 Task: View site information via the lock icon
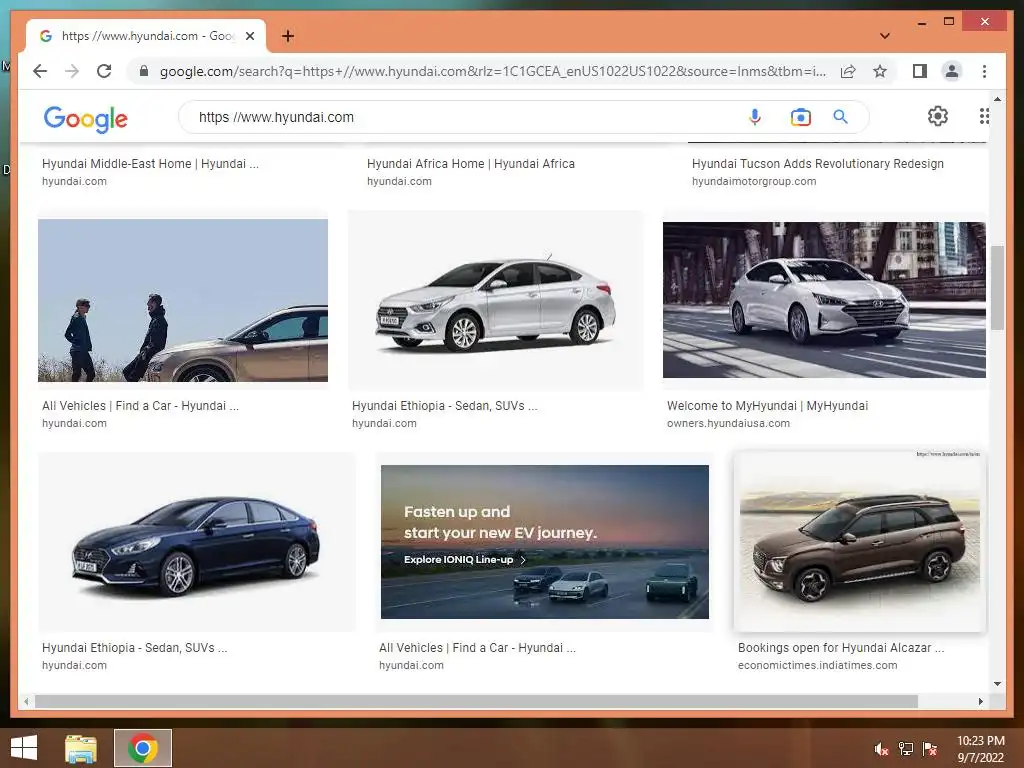pyautogui.click(x=144, y=71)
